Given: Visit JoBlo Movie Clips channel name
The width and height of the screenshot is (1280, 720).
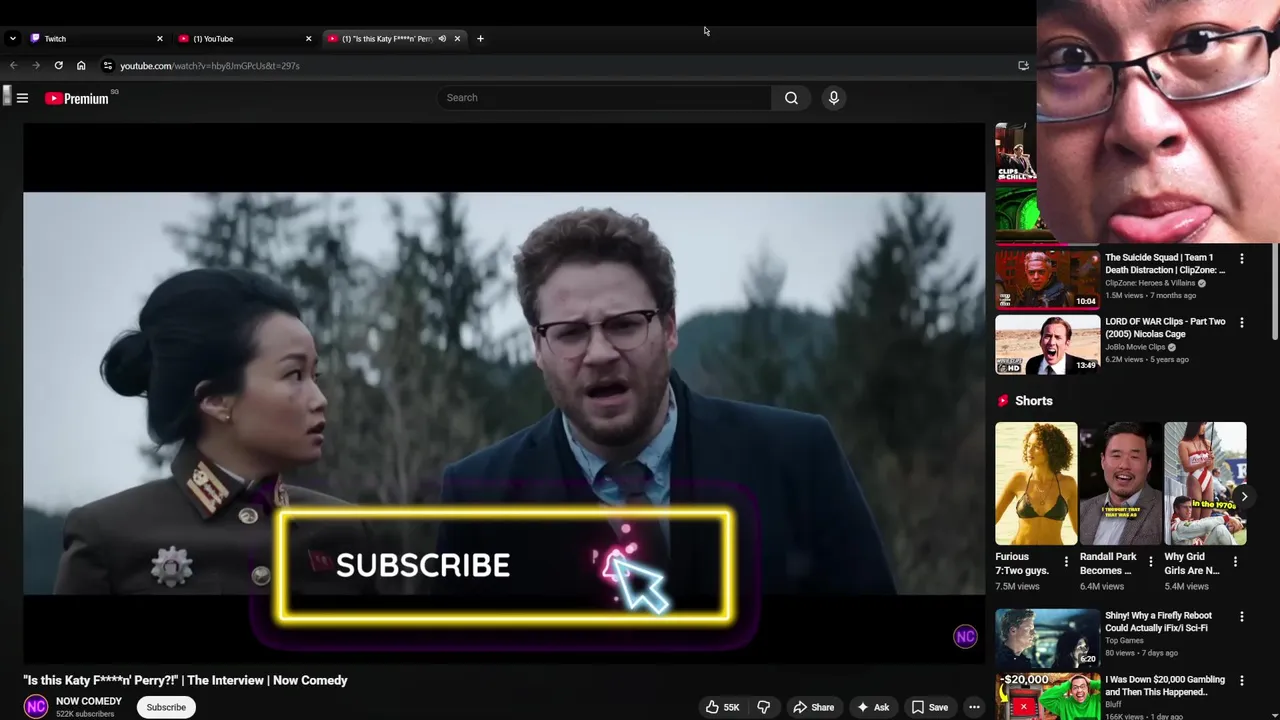Looking at the screenshot, I should [x=1135, y=347].
